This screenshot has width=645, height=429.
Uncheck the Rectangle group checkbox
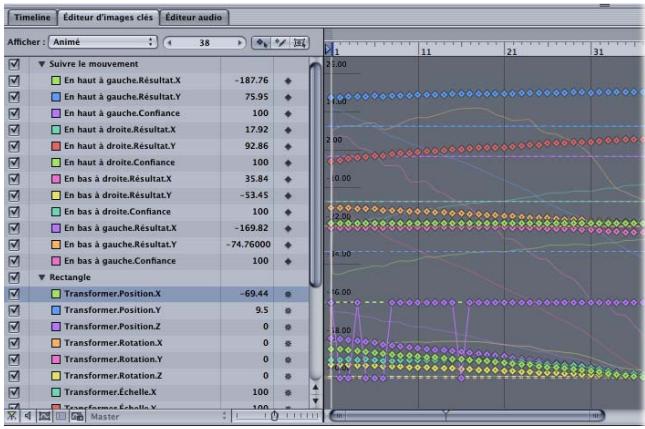pyautogui.click(x=14, y=277)
